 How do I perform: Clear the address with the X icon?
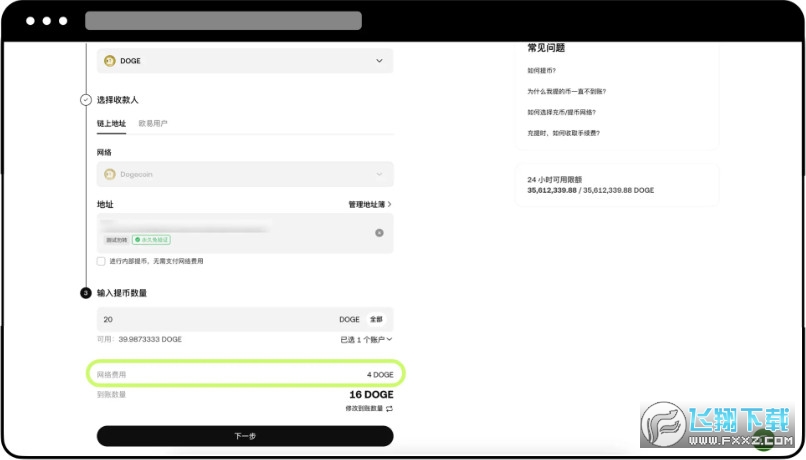point(379,233)
